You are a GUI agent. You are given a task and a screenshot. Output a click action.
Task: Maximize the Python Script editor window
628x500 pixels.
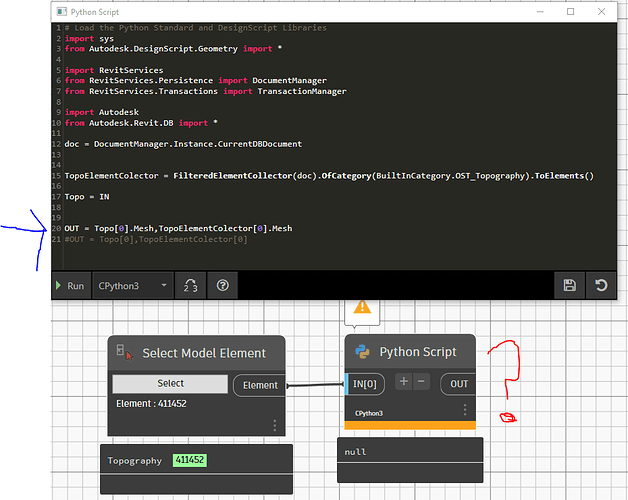click(570, 12)
